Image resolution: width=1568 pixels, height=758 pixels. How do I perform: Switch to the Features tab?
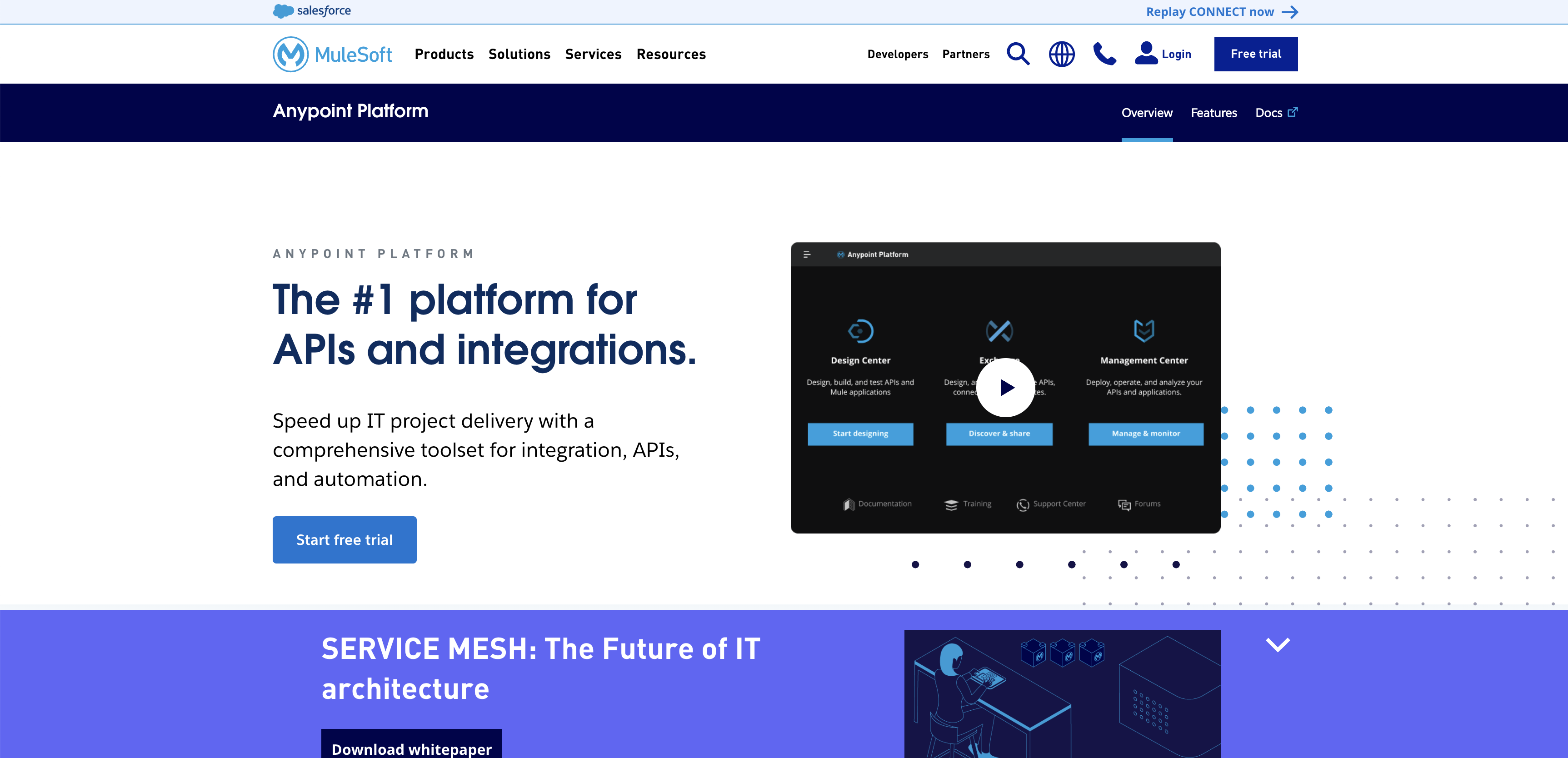click(x=1214, y=113)
